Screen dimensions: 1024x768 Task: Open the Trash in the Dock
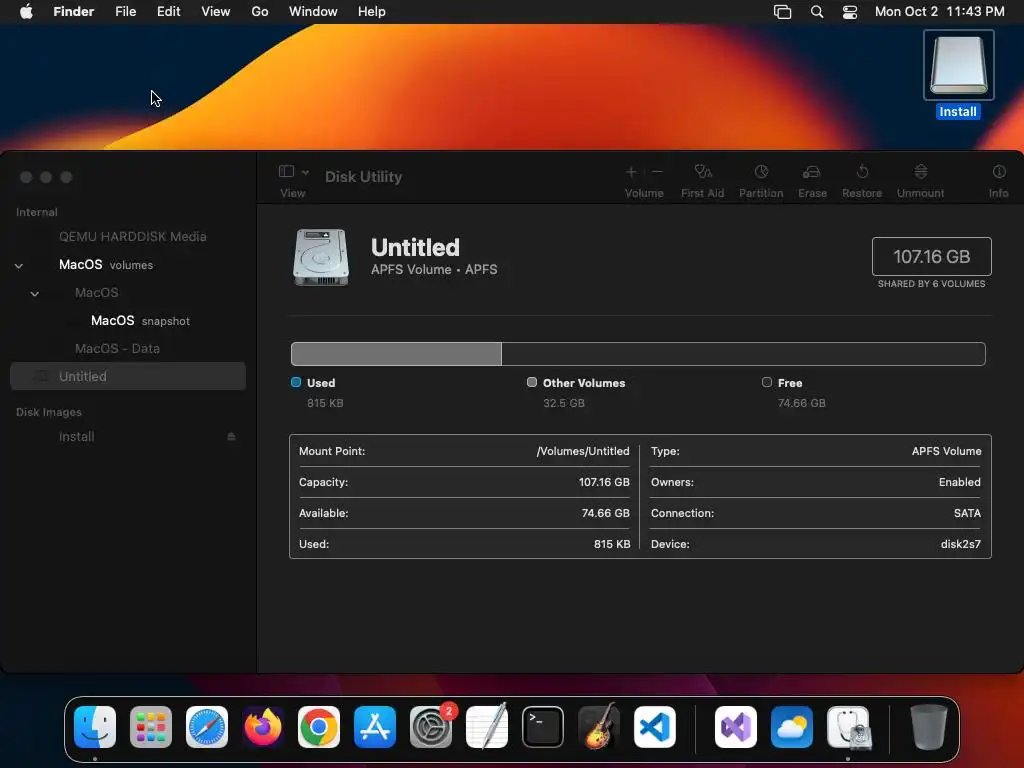(x=929, y=726)
